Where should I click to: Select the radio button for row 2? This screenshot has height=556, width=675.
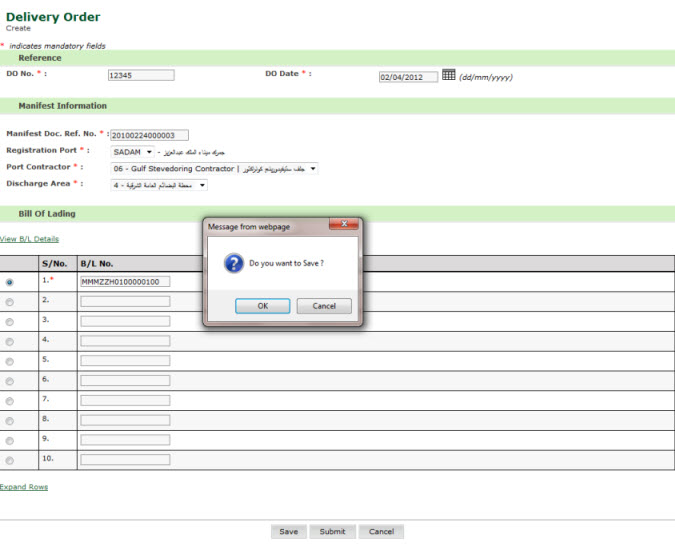click(x=10, y=301)
